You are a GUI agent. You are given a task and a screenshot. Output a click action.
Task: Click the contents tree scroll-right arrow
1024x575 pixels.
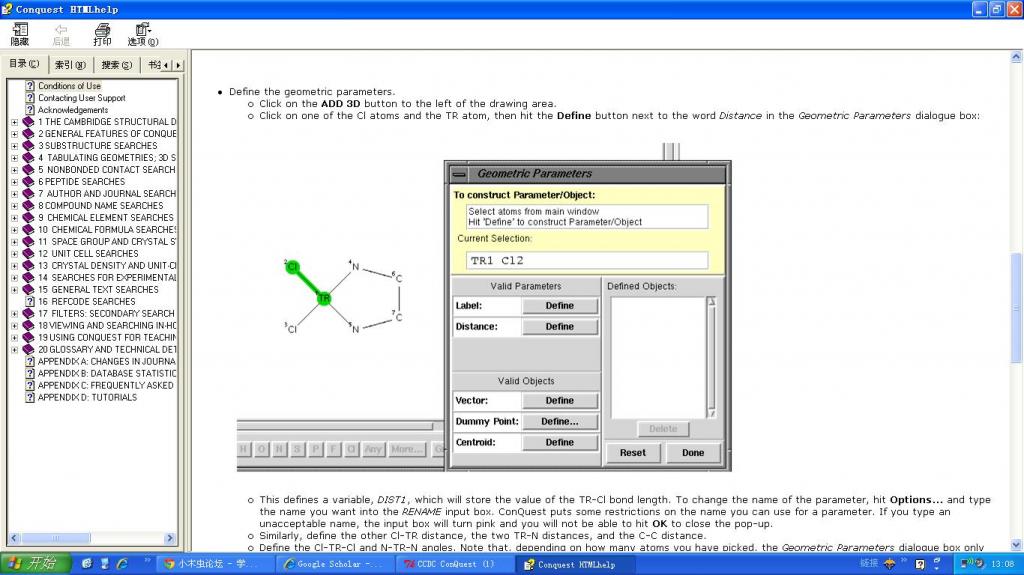pyautogui.click(x=170, y=538)
